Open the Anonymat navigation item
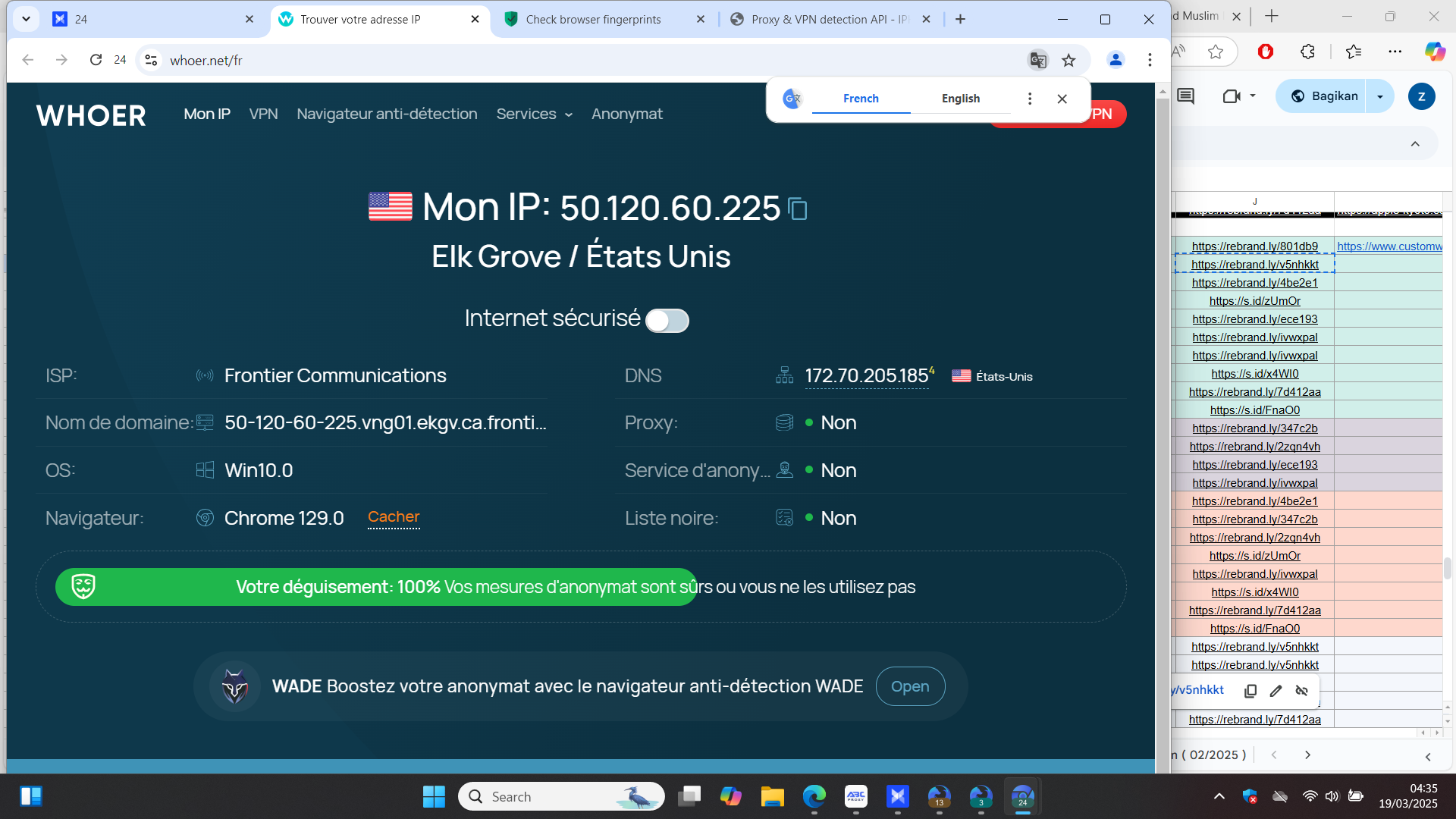The width and height of the screenshot is (1456, 819). [627, 114]
